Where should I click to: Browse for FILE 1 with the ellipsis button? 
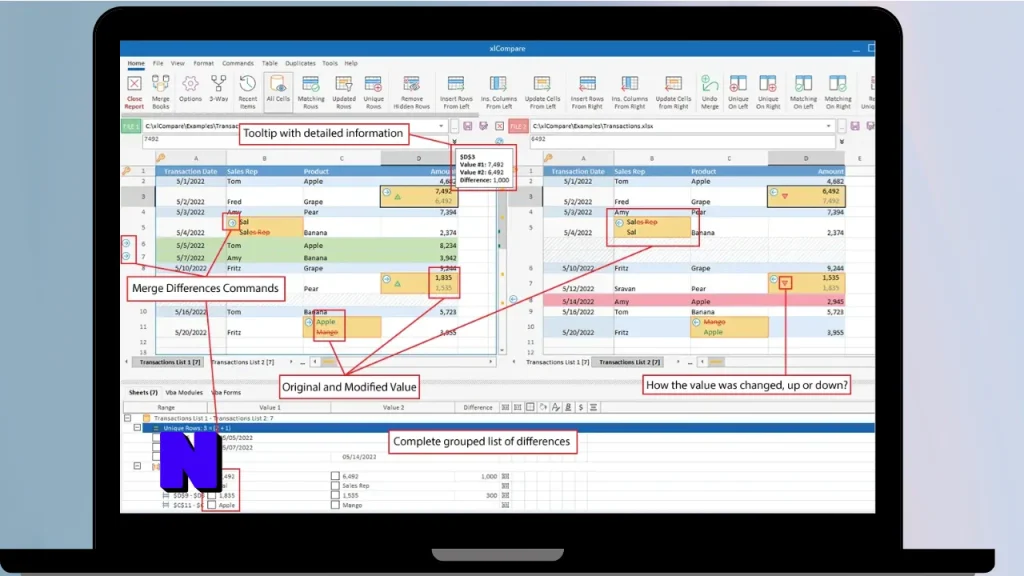(x=455, y=126)
